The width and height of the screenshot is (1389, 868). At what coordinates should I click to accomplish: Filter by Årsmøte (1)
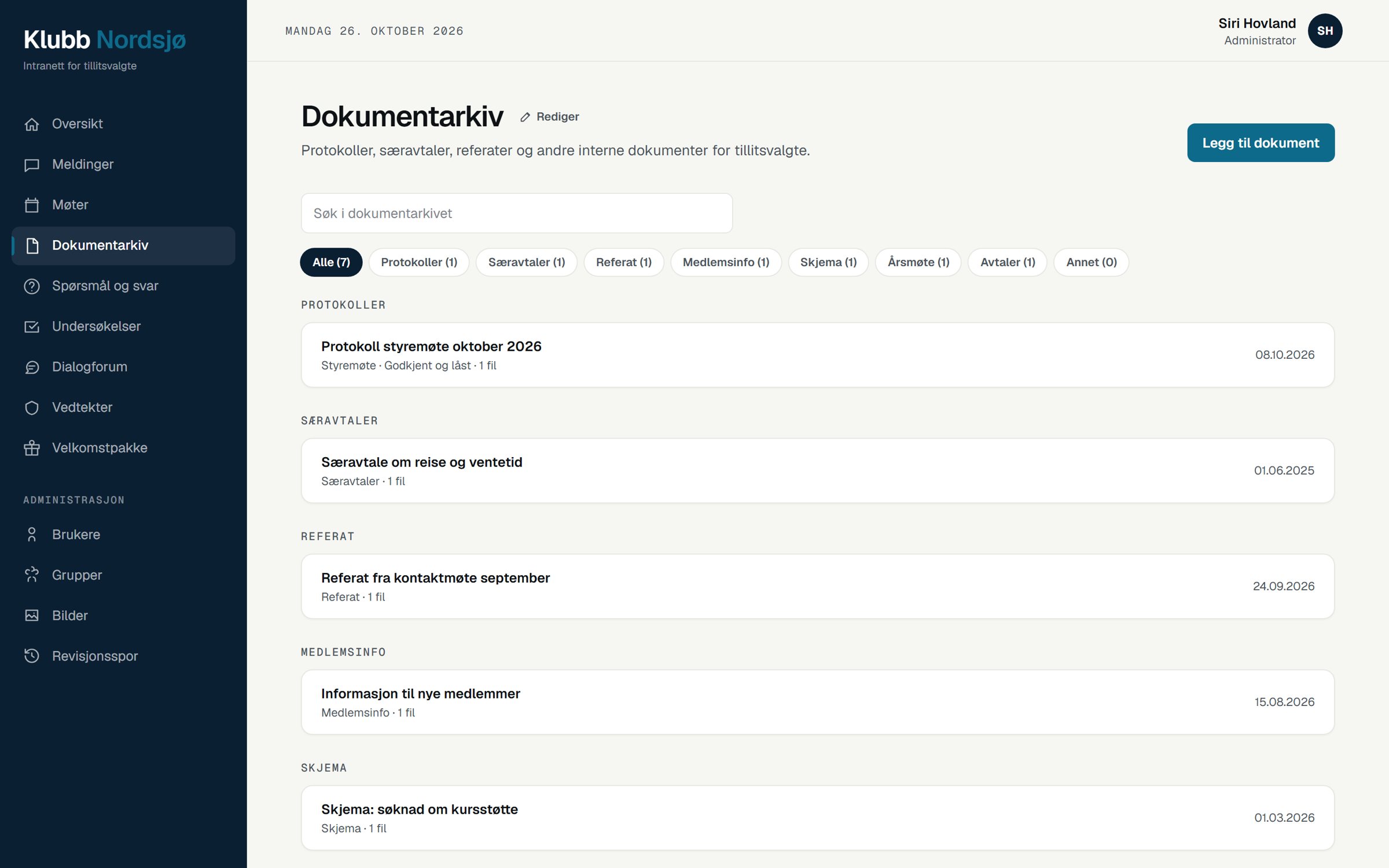point(918,262)
